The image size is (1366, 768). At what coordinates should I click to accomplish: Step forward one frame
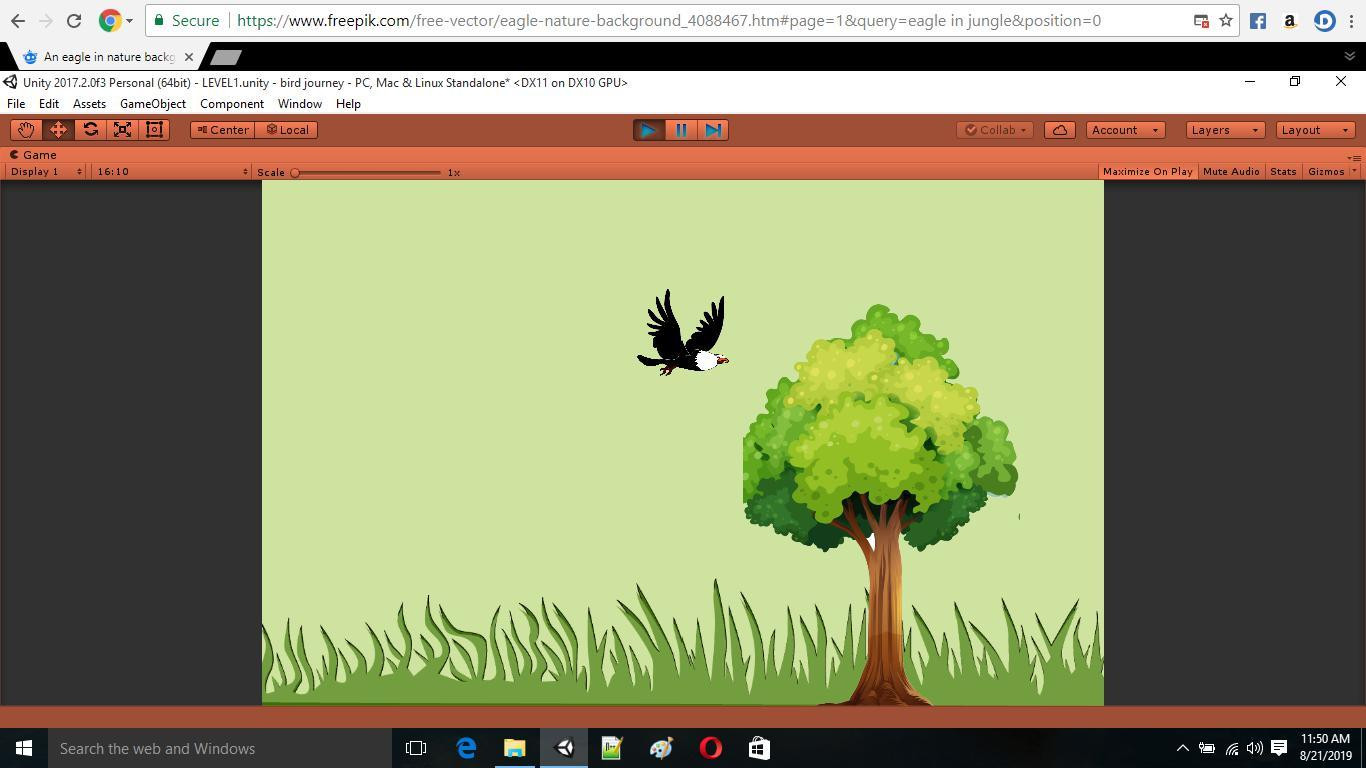[713, 130]
